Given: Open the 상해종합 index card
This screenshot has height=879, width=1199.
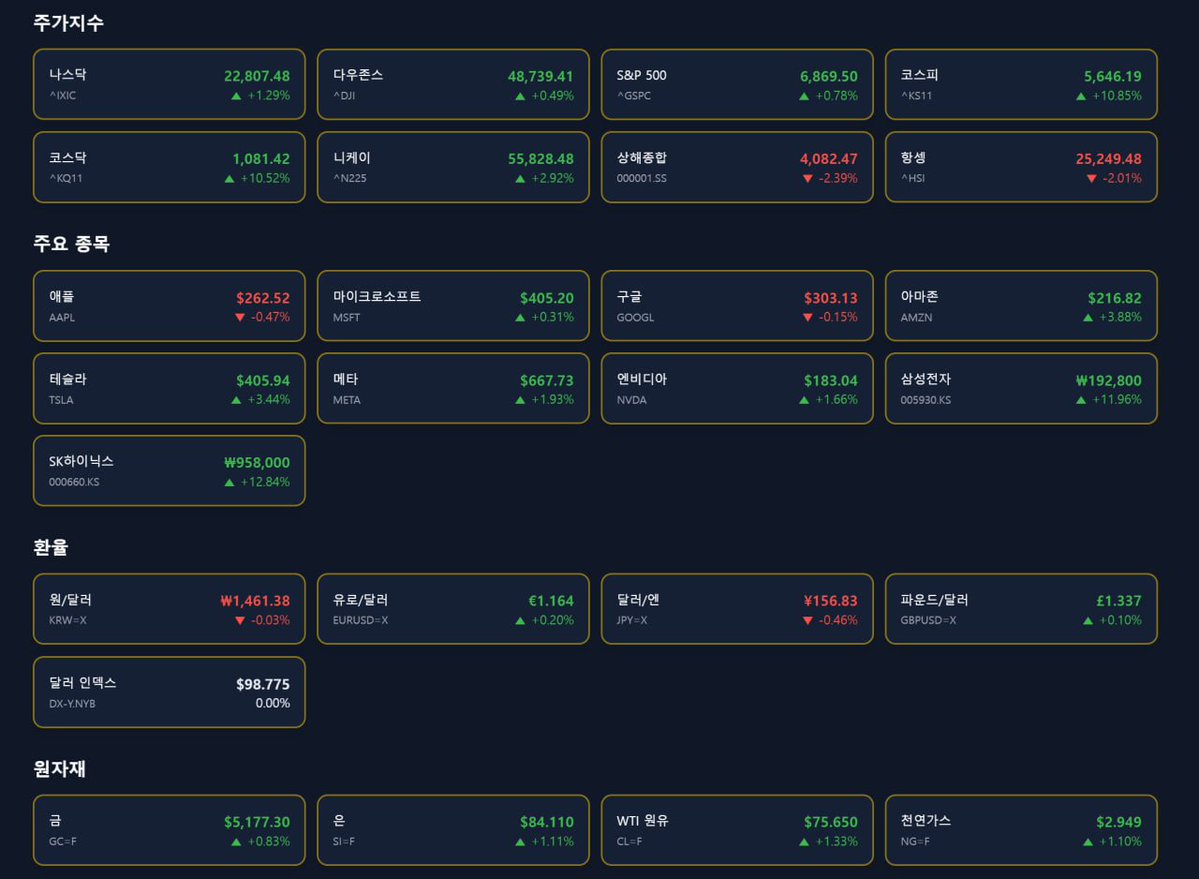Looking at the screenshot, I should 737,167.
